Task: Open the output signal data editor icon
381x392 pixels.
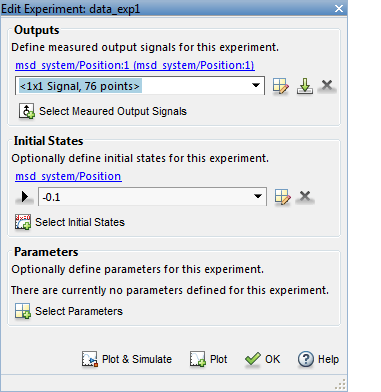Action: click(x=281, y=86)
